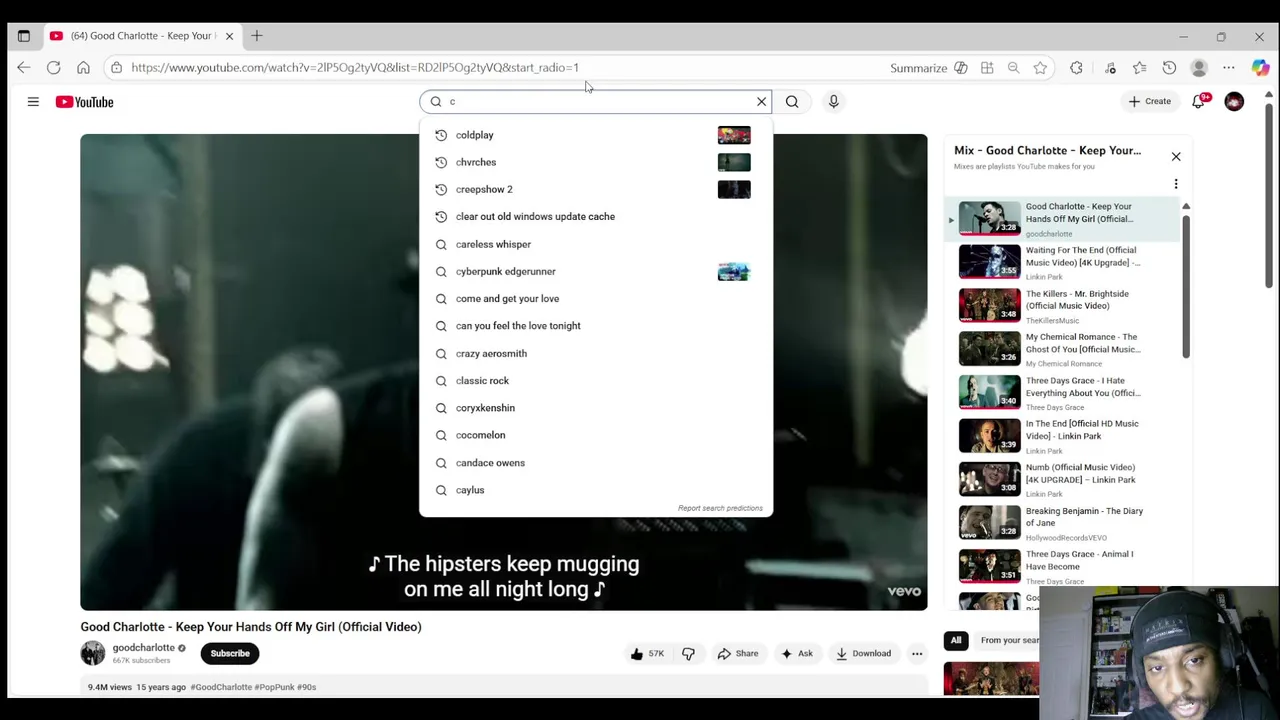
Task: Pick can you feel the love tonight
Action: click(596, 326)
